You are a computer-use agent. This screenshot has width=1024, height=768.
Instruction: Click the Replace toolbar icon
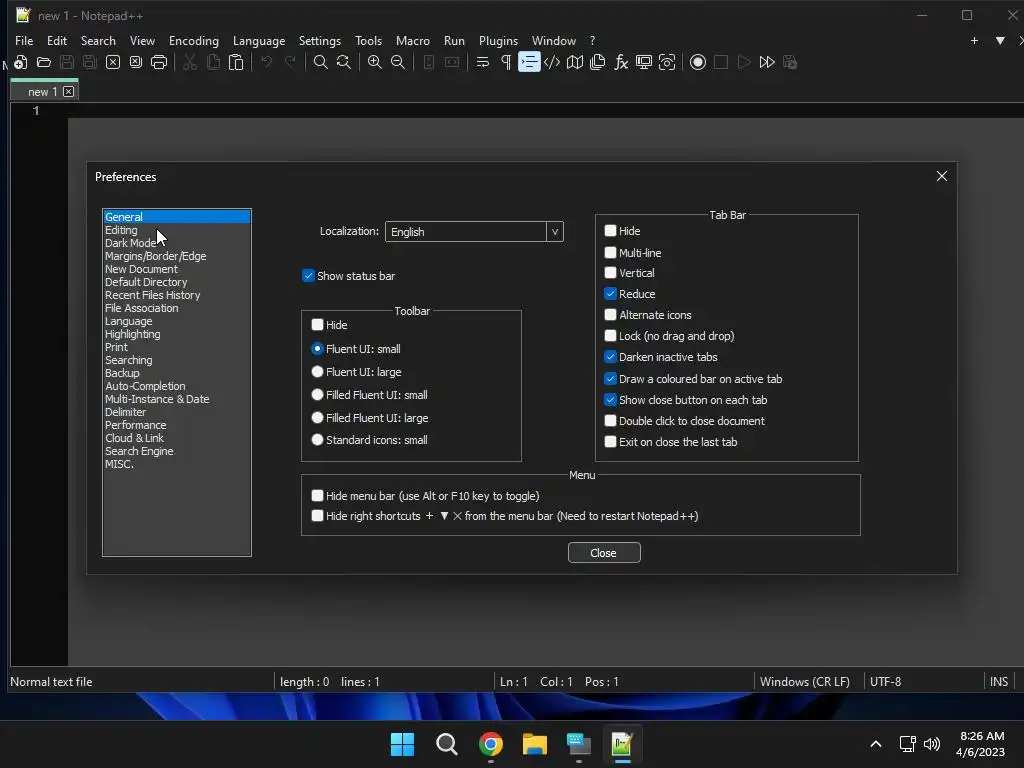(x=344, y=62)
